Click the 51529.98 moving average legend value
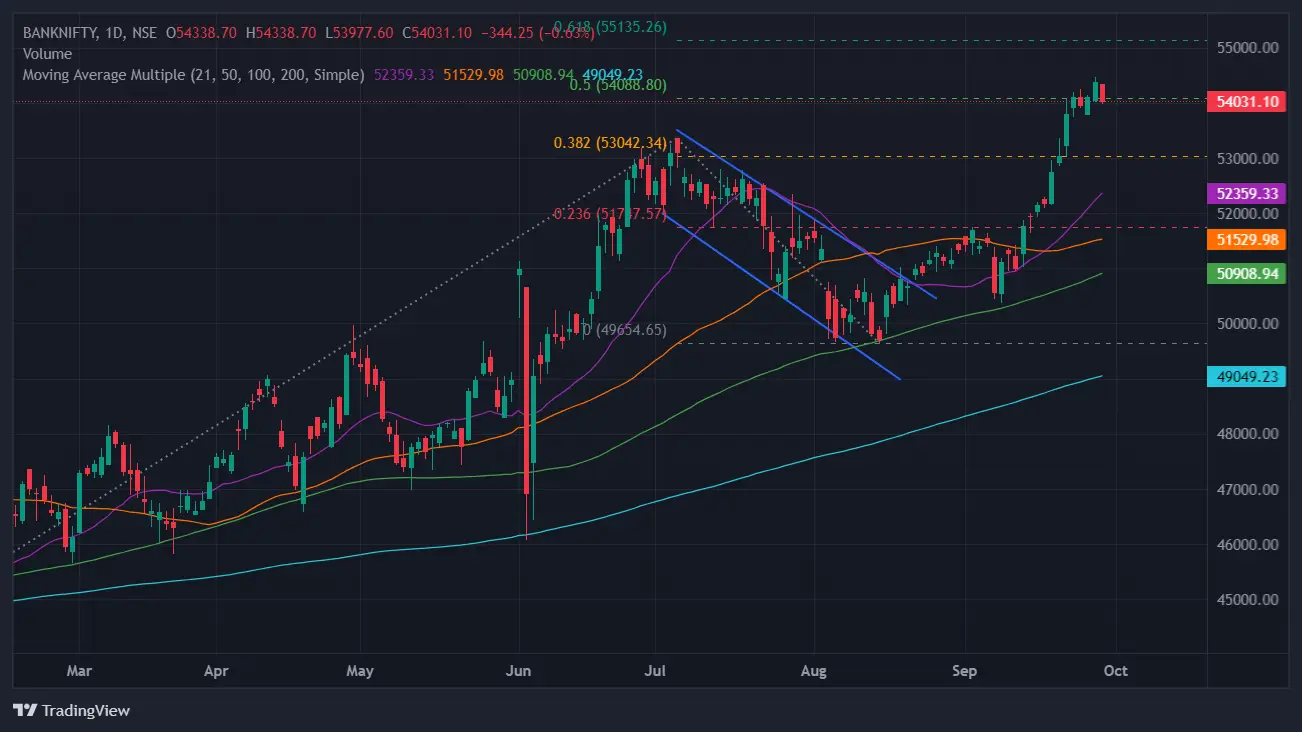The image size is (1302, 732). 473,75
